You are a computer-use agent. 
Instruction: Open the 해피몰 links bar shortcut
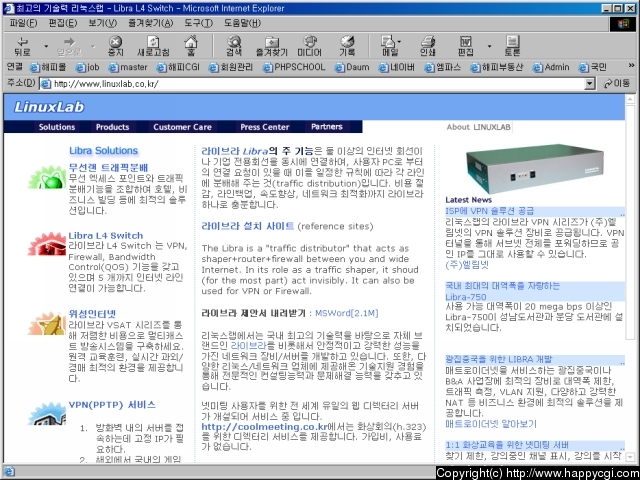coord(48,67)
